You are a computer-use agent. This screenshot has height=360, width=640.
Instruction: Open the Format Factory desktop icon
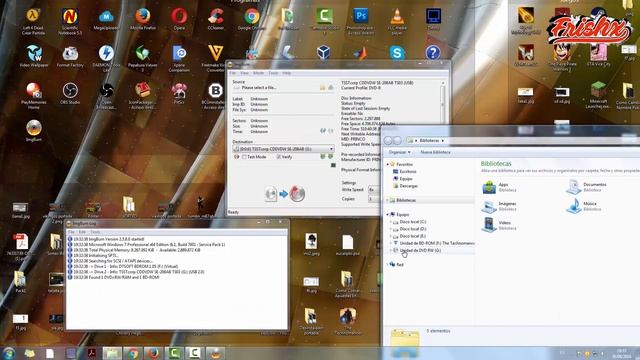(x=70, y=56)
